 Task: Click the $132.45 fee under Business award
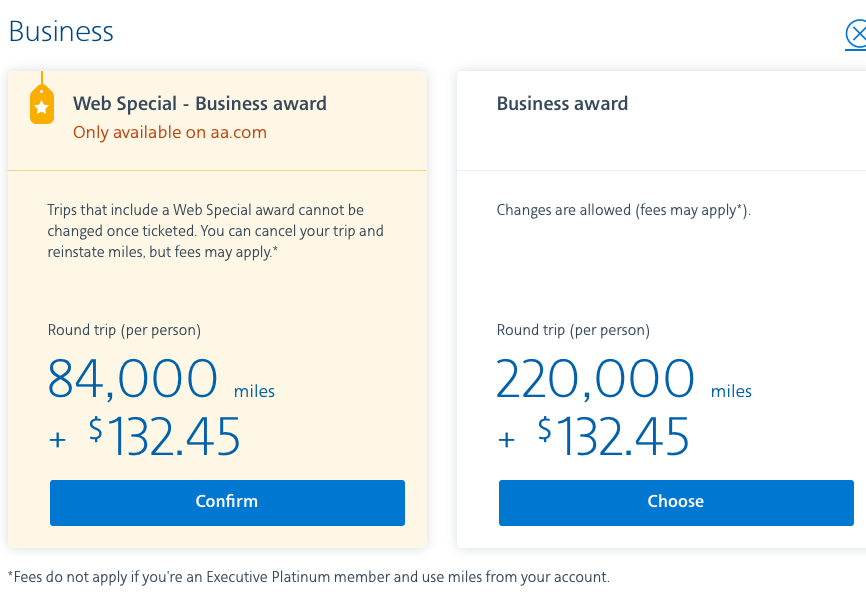[x=613, y=437]
